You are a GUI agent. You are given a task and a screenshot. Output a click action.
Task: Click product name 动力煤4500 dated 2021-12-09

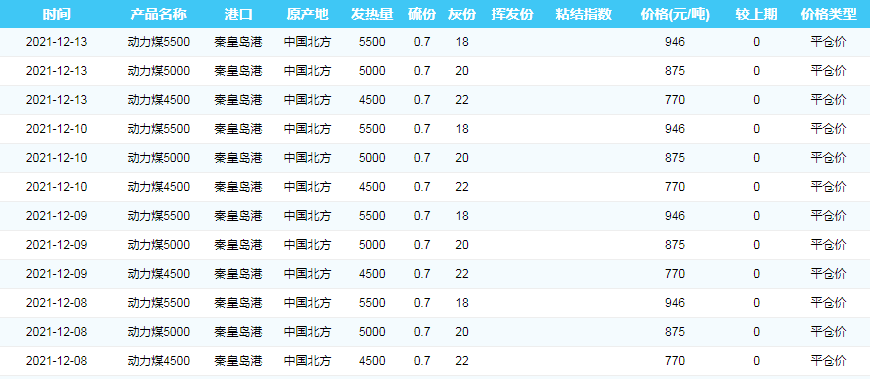coord(159,274)
